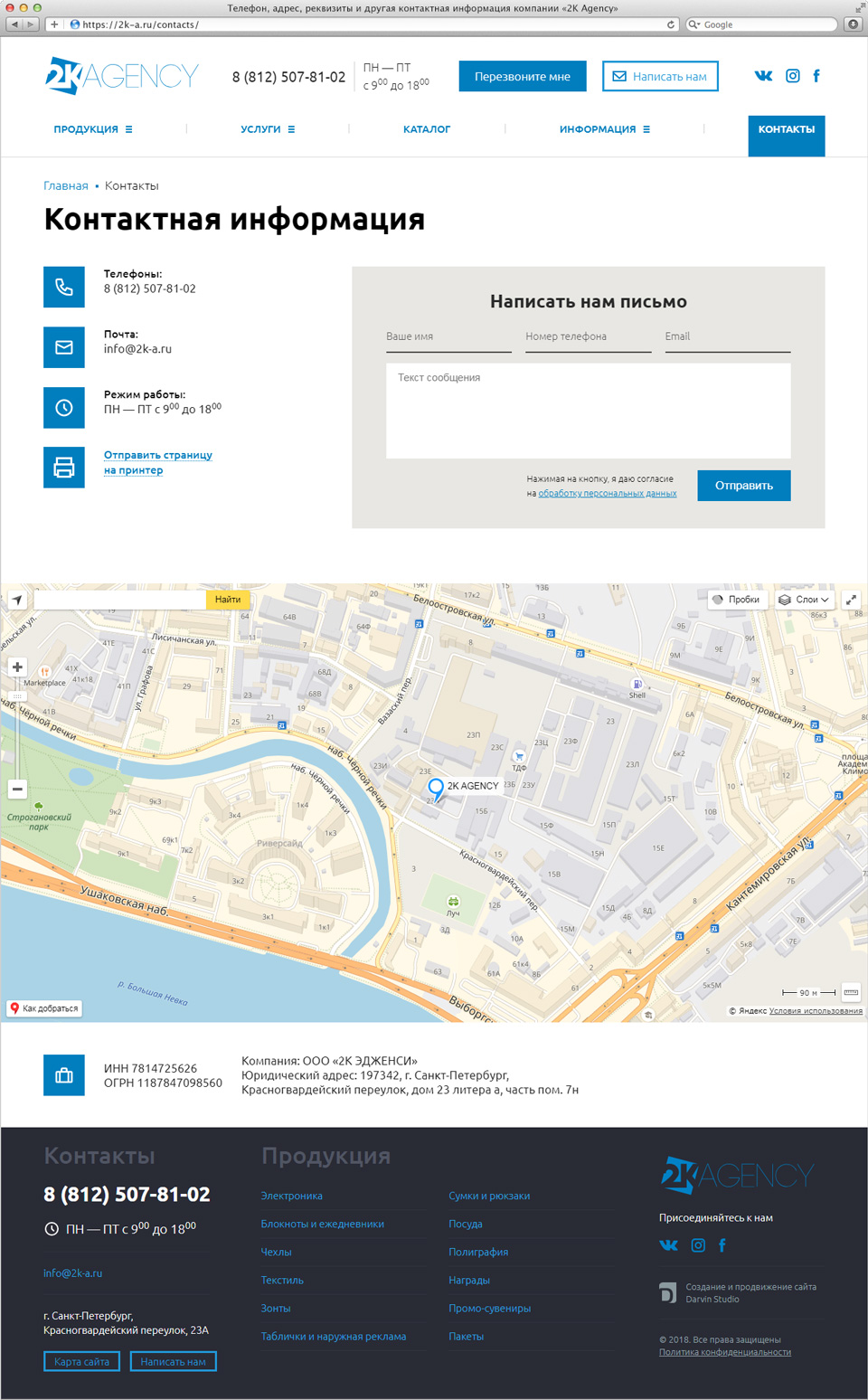This screenshot has width=868, height=1400.
Task: Open the Главная breadcrumb link
Action: [x=66, y=185]
